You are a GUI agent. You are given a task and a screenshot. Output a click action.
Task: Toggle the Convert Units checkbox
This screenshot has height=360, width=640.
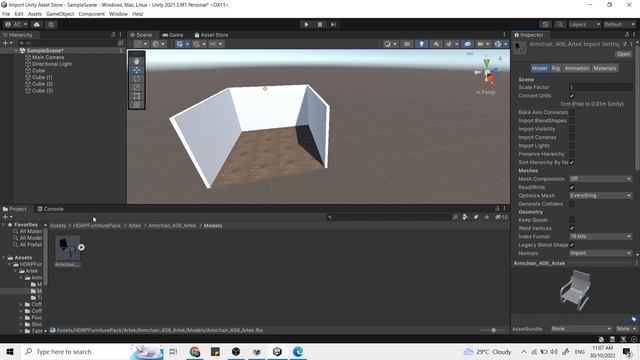(572, 96)
